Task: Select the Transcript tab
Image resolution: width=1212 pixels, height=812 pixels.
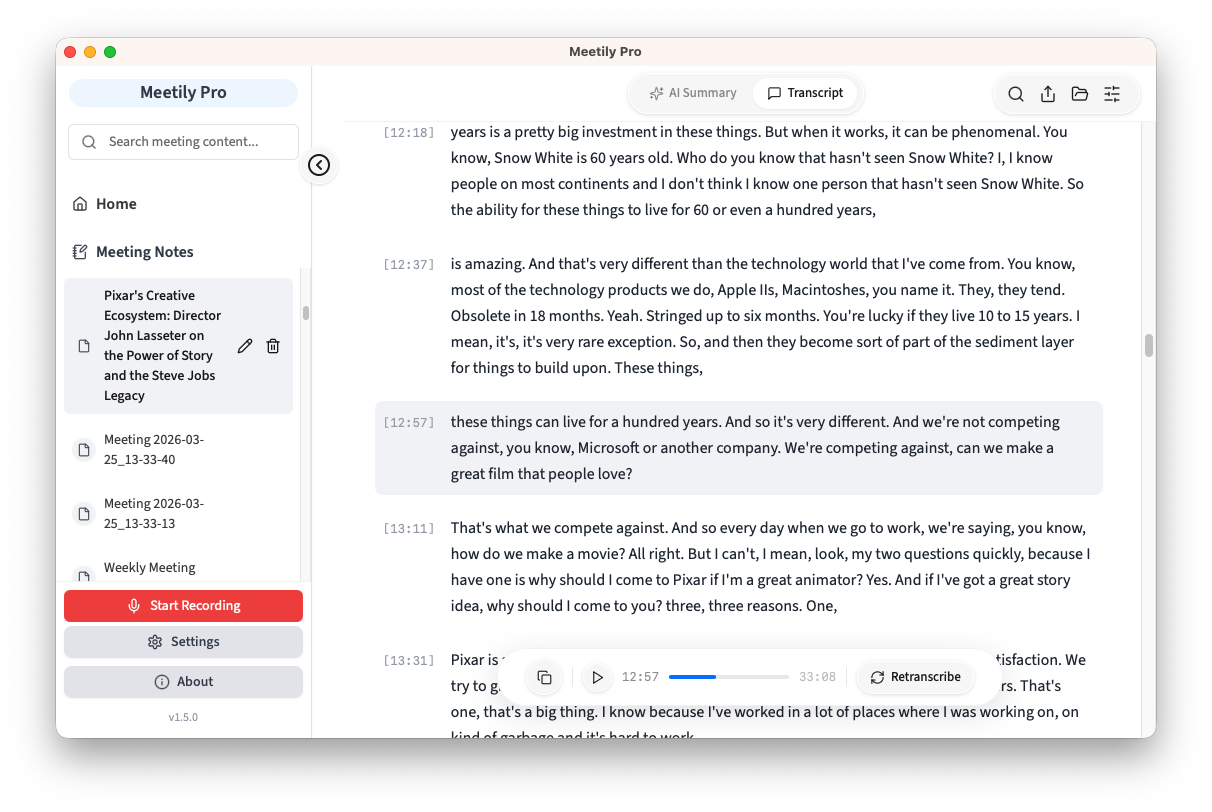Action: coord(805,93)
